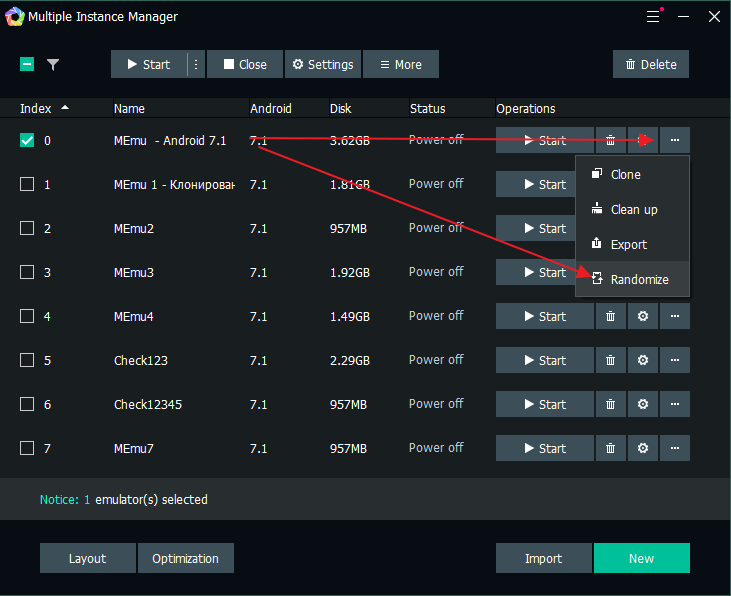This screenshot has width=731, height=596.
Task: Delete the MEmu4 instance via trash icon
Action: pyautogui.click(x=610, y=316)
